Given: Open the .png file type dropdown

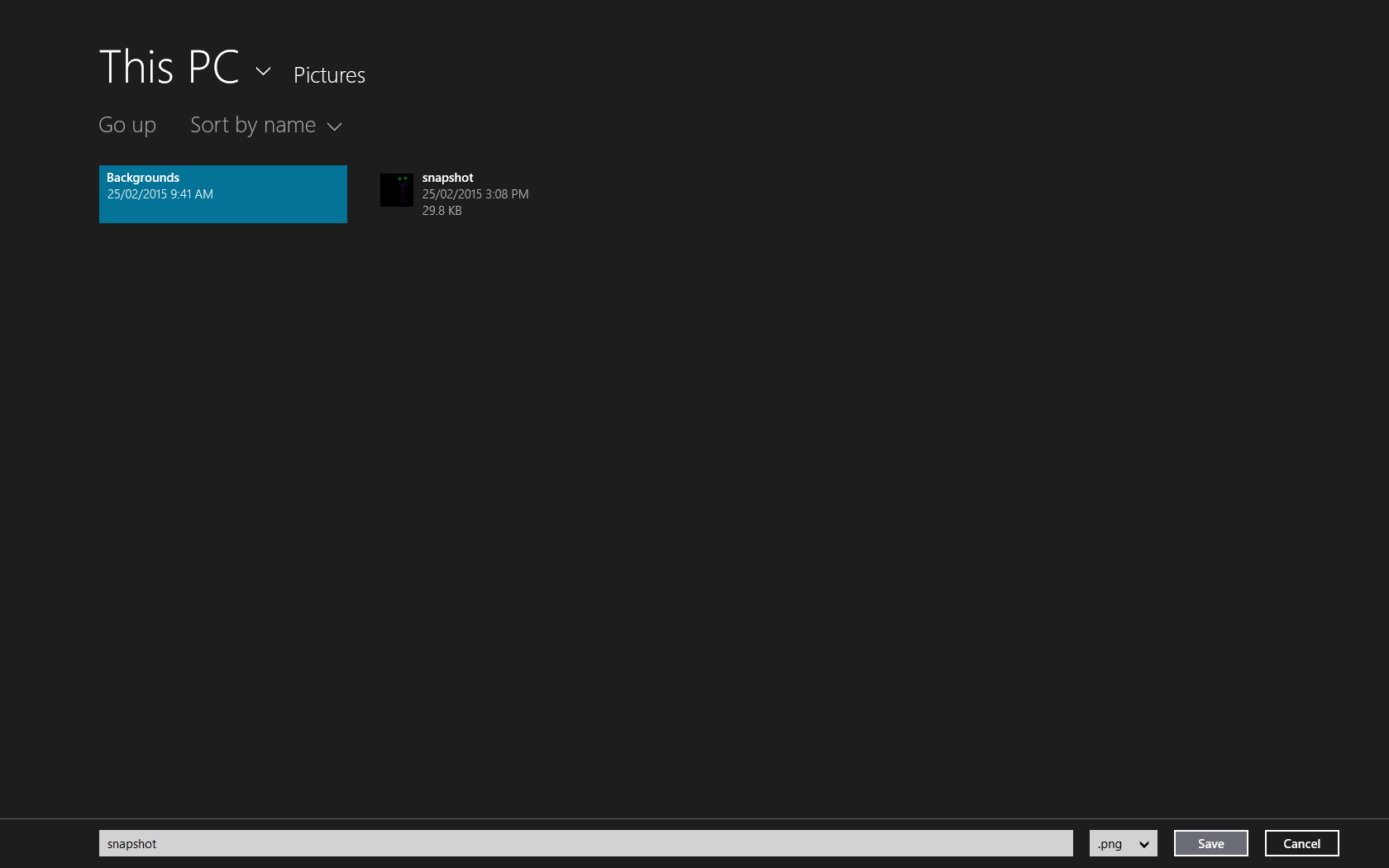Looking at the screenshot, I should tap(1122, 843).
